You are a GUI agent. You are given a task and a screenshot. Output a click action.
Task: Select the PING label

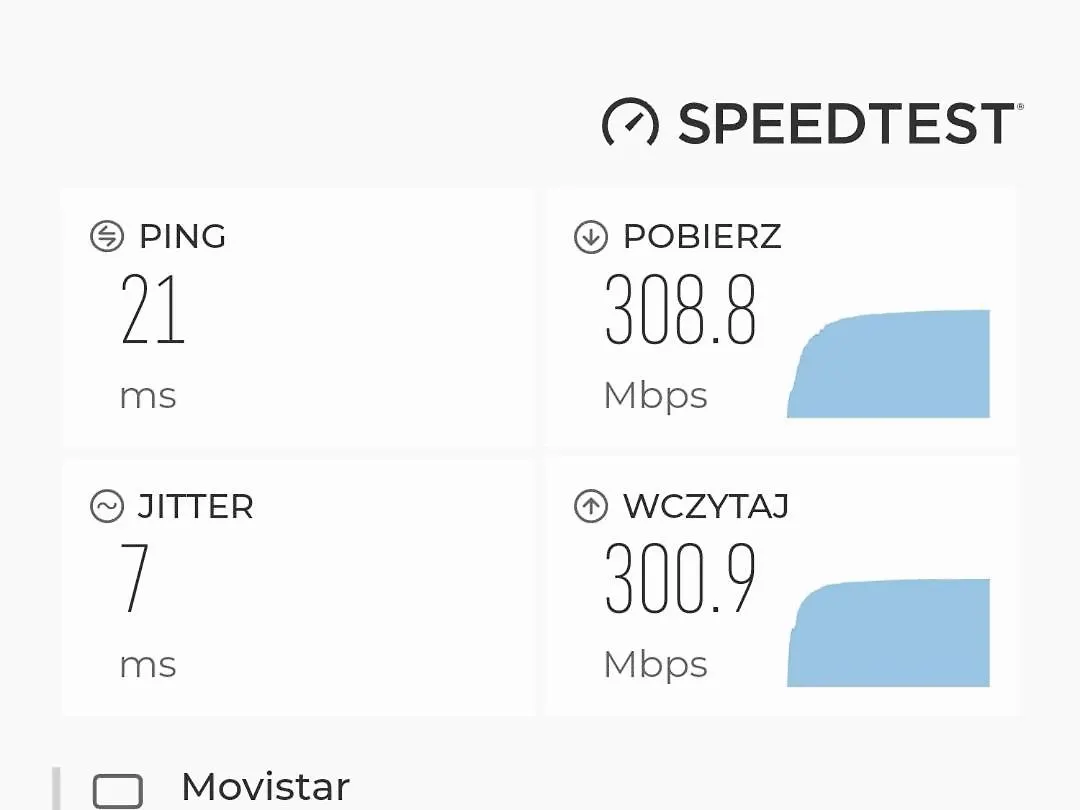183,236
